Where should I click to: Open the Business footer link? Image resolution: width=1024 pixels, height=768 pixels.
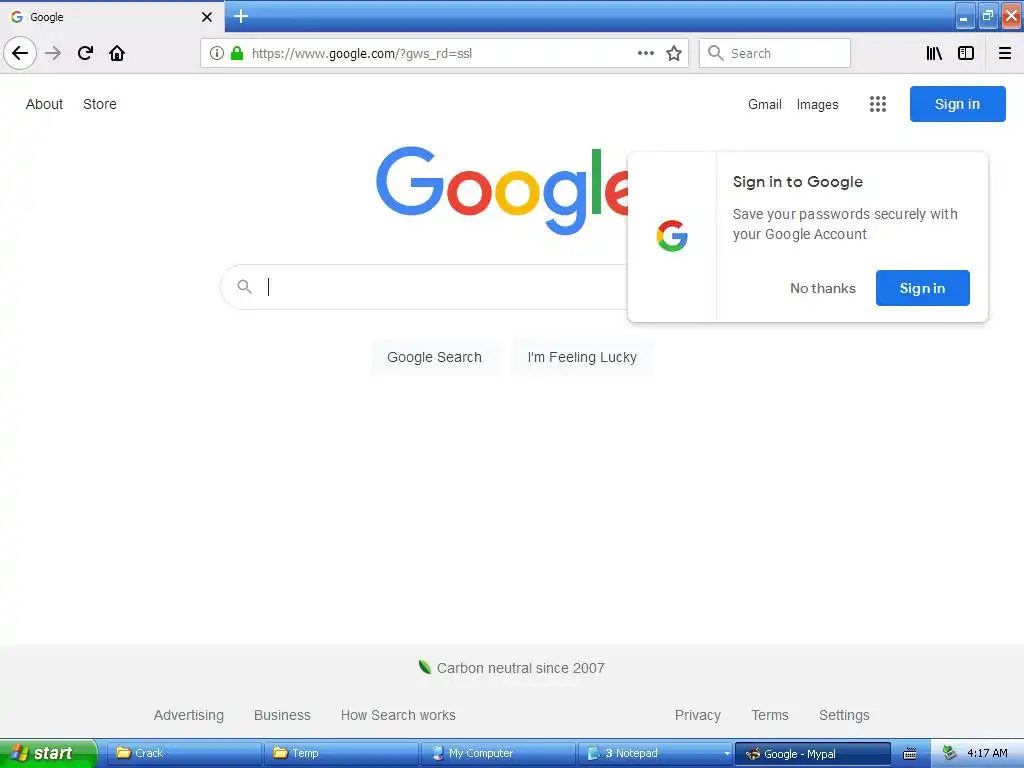tap(282, 715)
